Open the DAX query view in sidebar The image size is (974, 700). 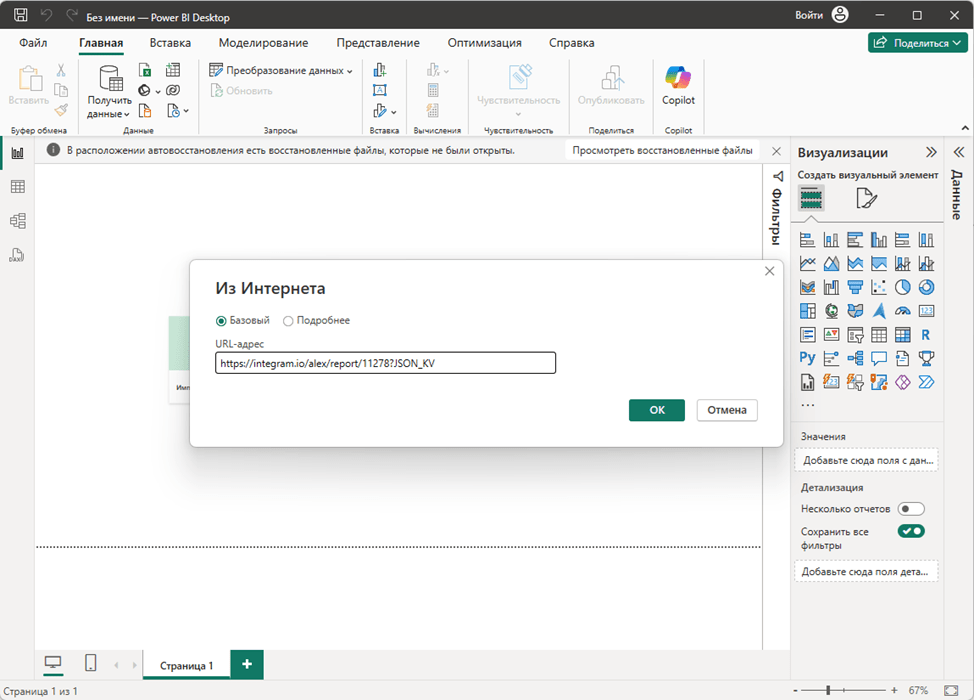pyautogui.click(x=17, y=255)
